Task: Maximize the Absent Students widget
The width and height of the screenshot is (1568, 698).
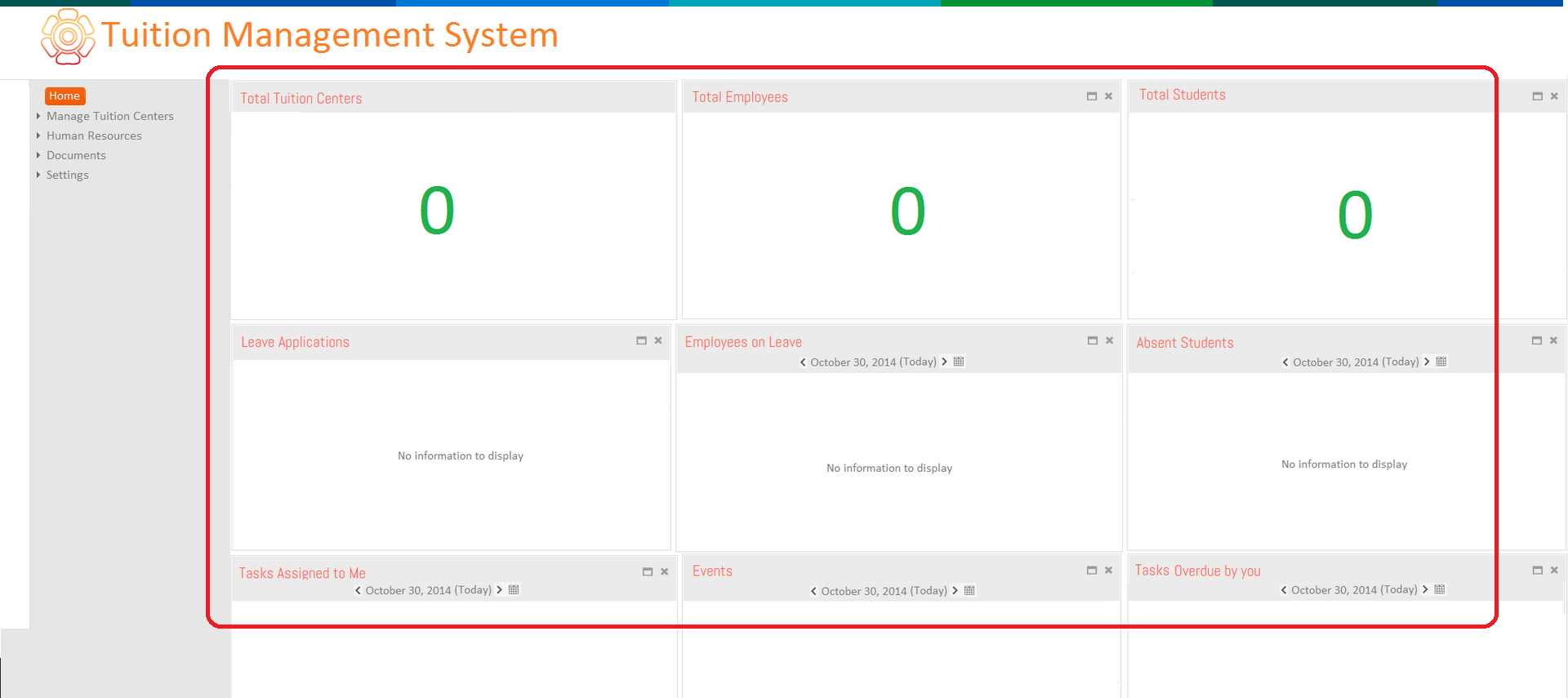Action: coord(1537,340)
